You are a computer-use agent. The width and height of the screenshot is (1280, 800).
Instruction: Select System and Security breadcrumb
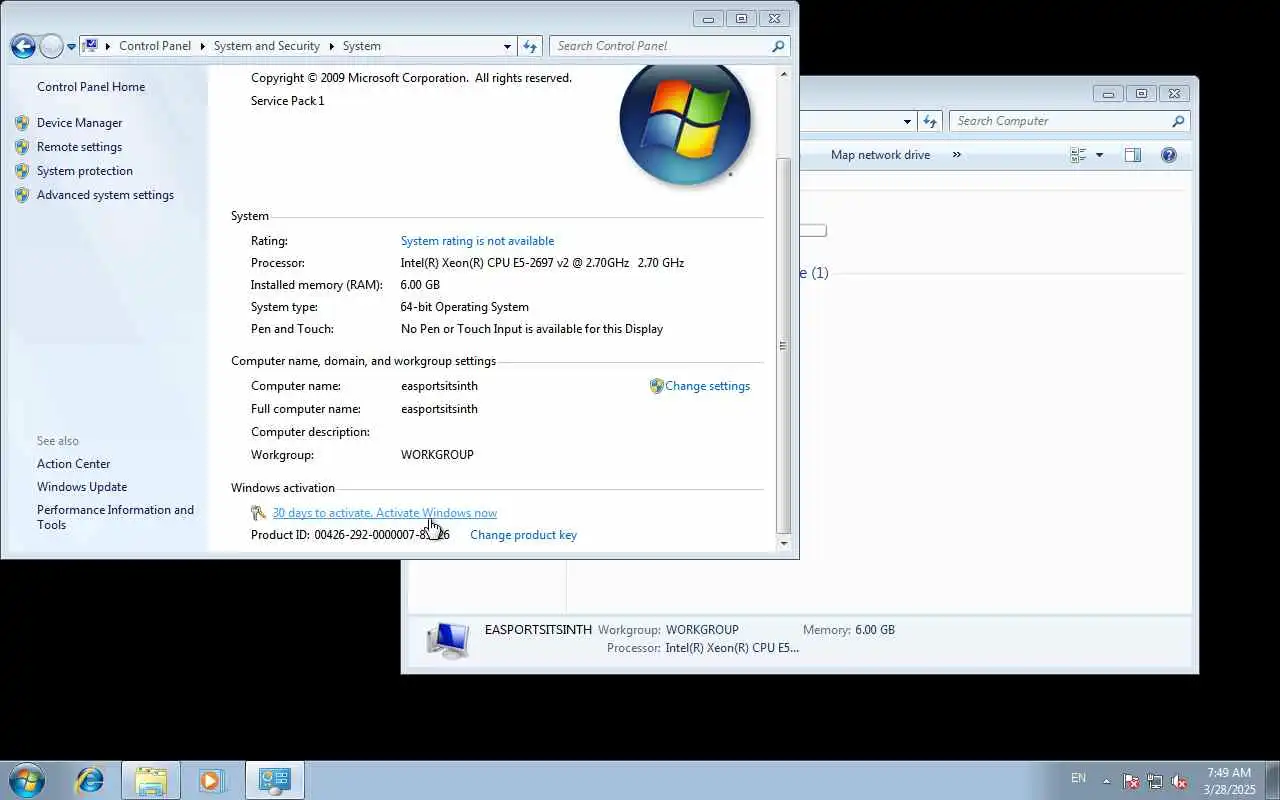coord(266,46)
